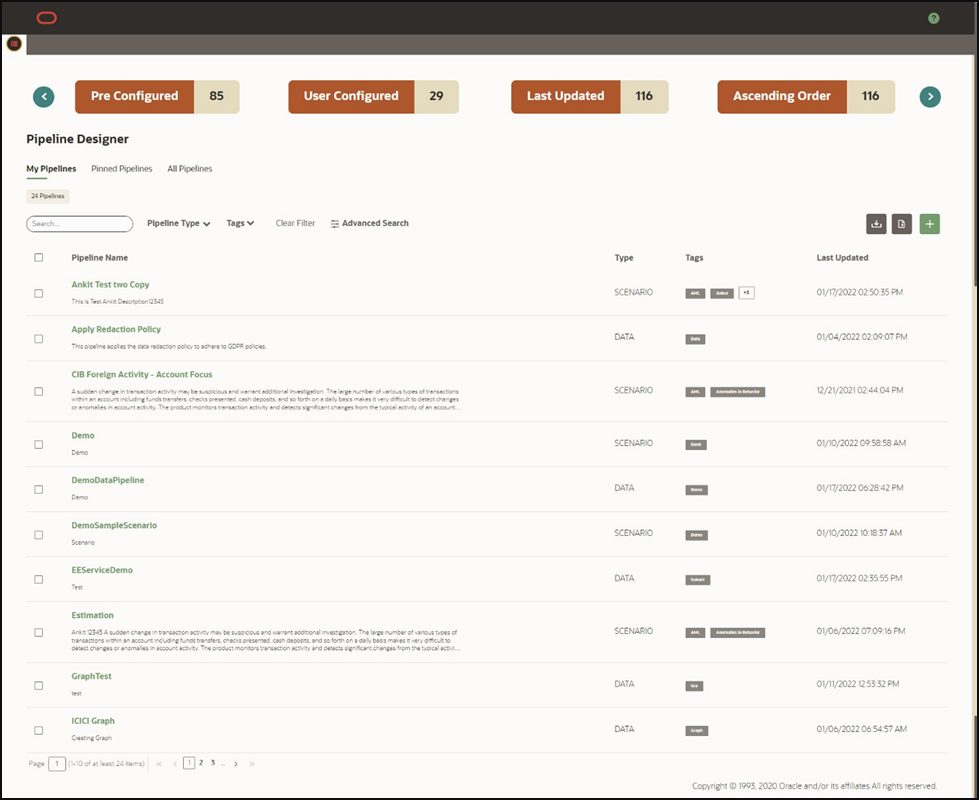Open the hamburger navigation menu icon

tap(14, 44)
